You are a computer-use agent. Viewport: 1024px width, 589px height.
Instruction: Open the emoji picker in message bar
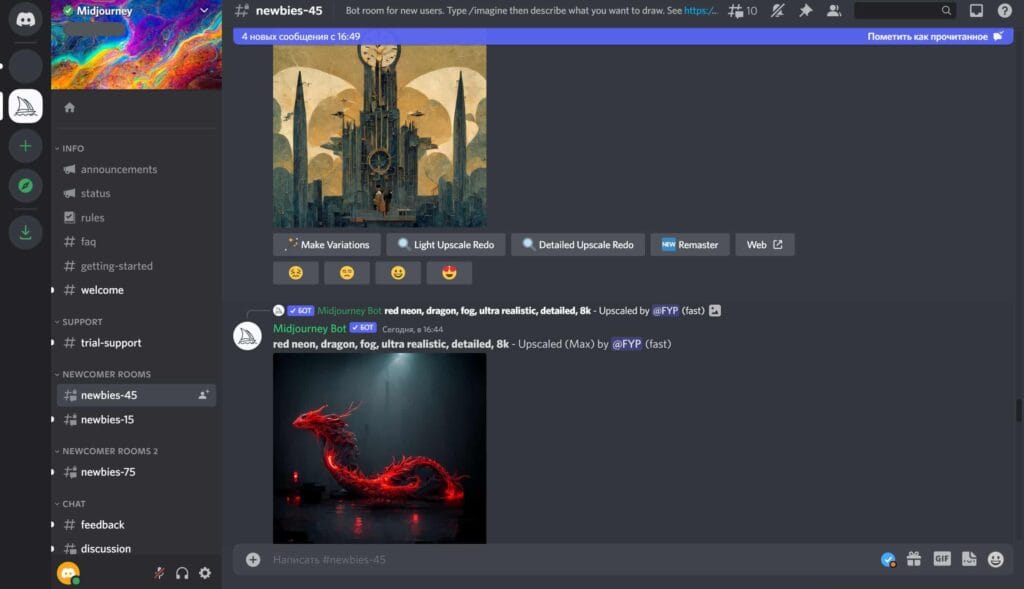pos(996,559)
